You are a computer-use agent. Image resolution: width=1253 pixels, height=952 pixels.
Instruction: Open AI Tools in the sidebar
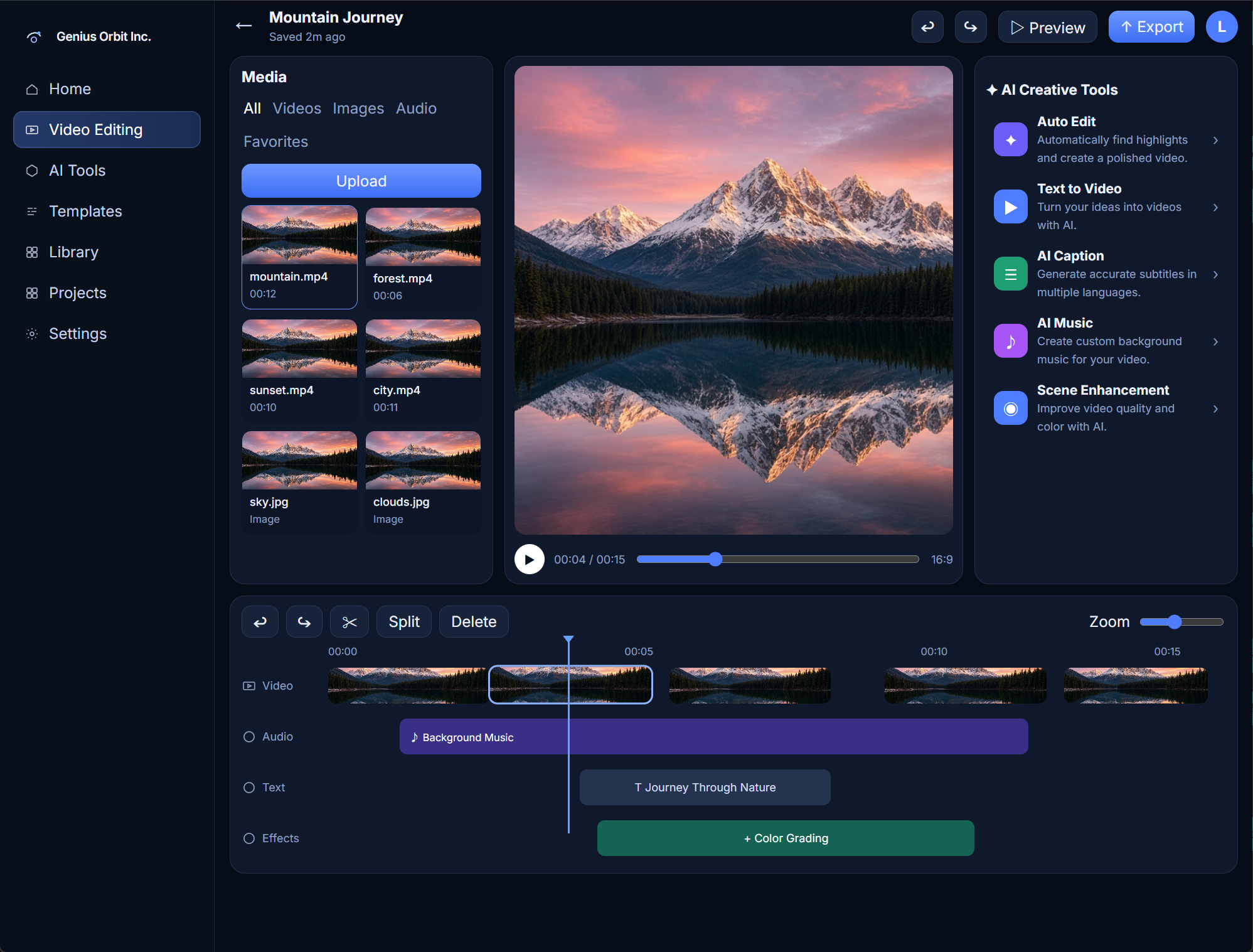coord(107,171)
